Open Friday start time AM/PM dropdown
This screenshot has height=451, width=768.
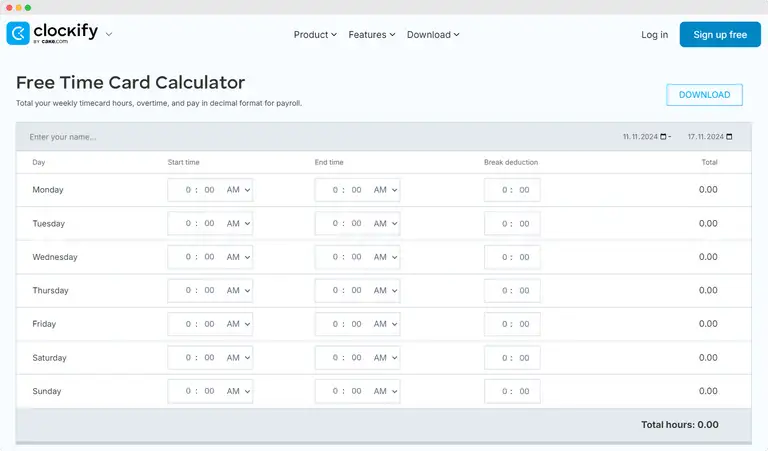point(239,324)
